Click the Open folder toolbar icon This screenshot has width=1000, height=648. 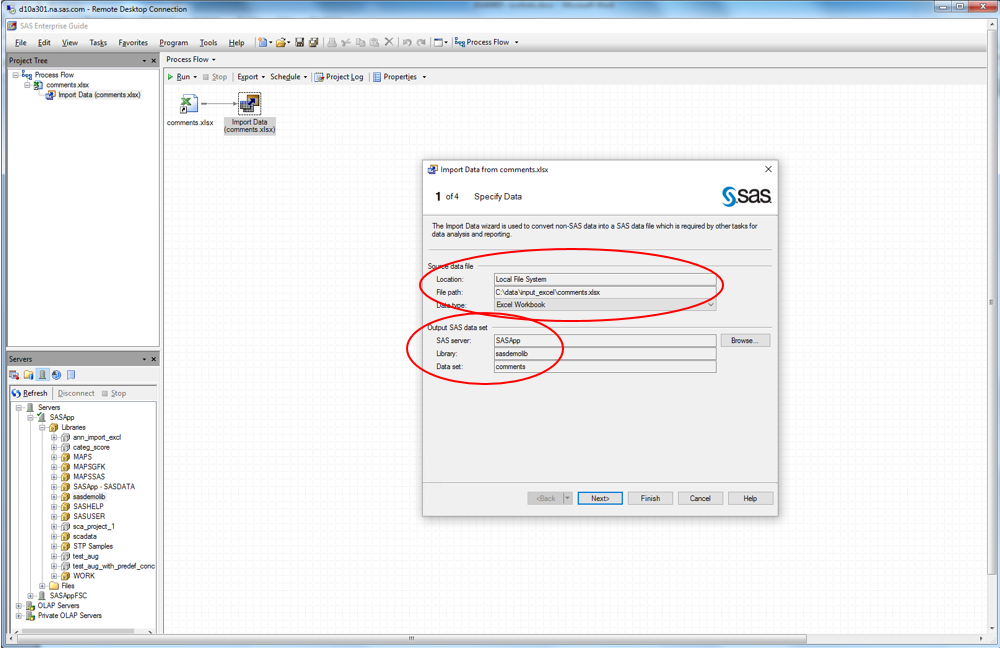[281, 42]
